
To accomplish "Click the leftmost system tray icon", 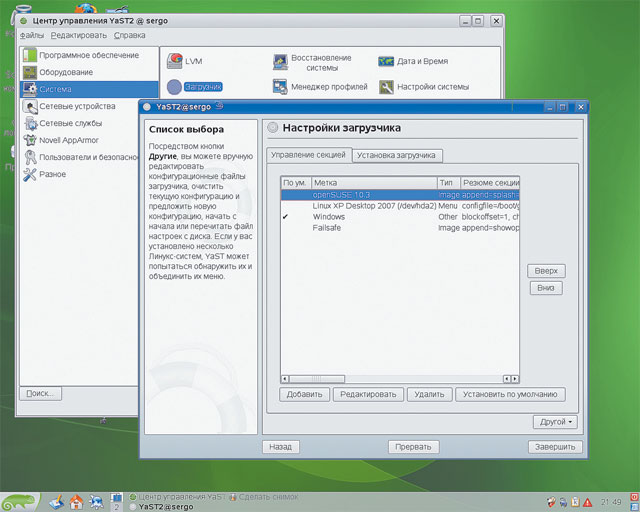I will coord(551,502).
